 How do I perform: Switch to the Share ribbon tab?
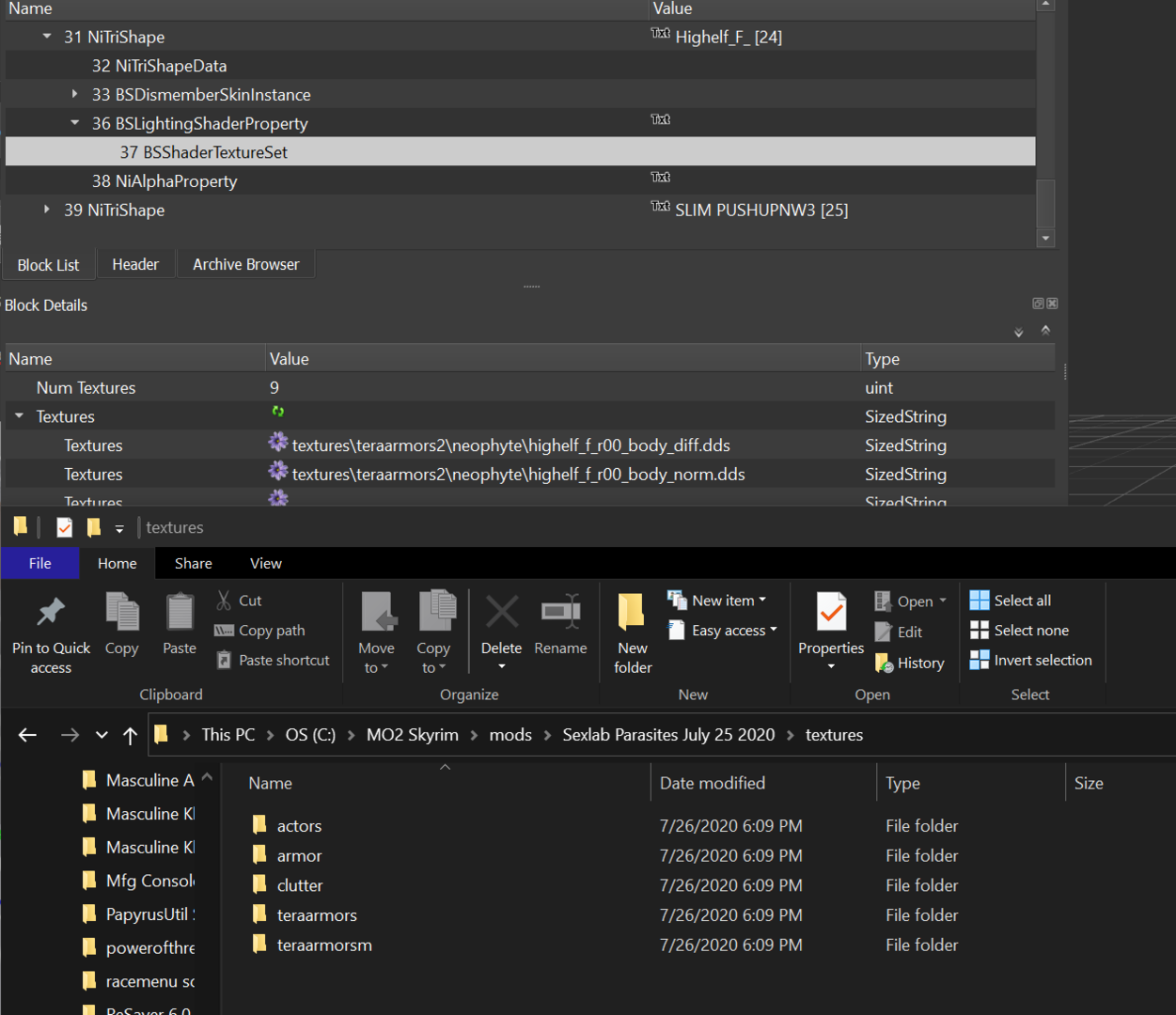[194, 563]
